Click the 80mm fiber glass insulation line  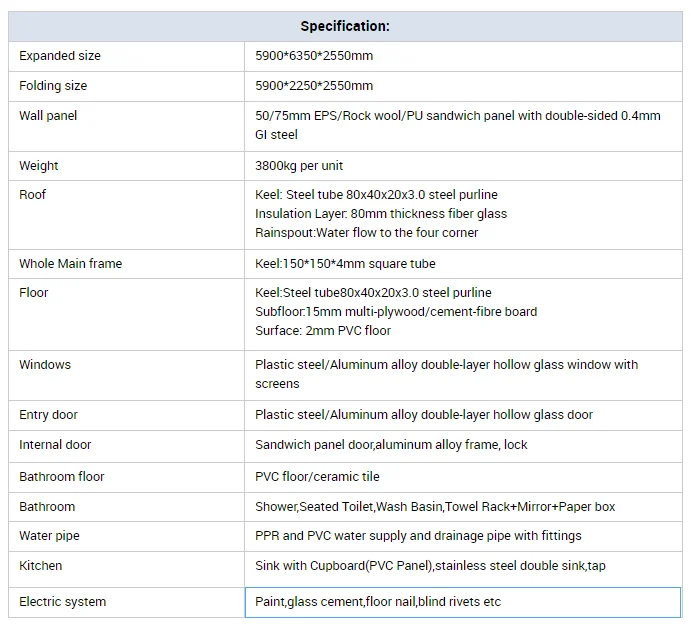(381, 214)
